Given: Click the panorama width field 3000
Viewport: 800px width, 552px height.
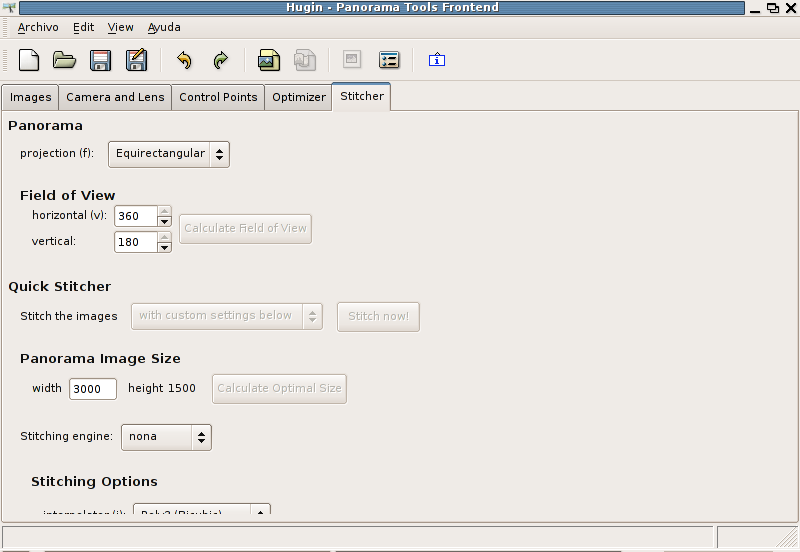Looking at the screenshot, I should click(x=93, y=389).
